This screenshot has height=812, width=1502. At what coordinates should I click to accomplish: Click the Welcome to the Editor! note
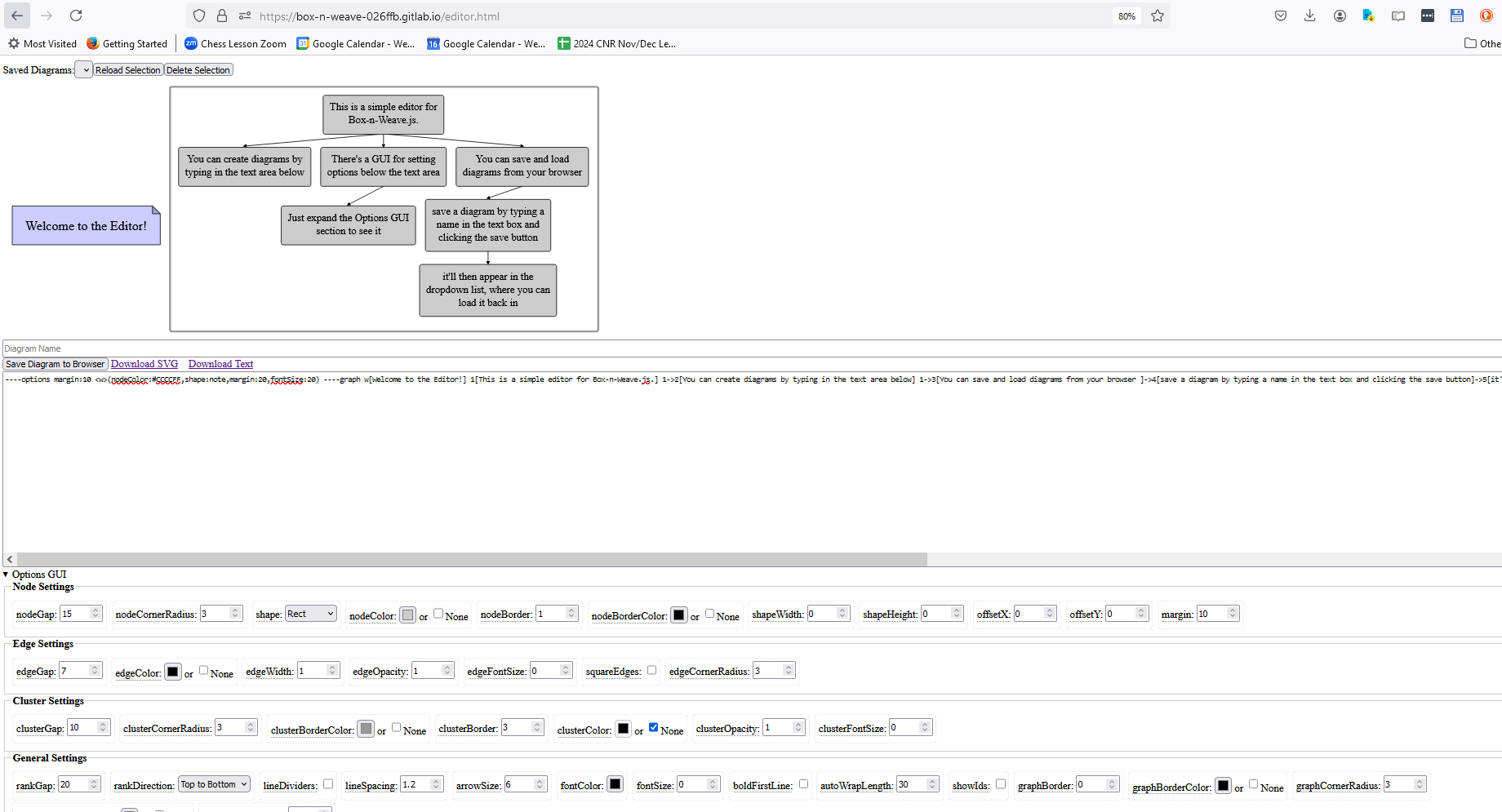[87, 226]
